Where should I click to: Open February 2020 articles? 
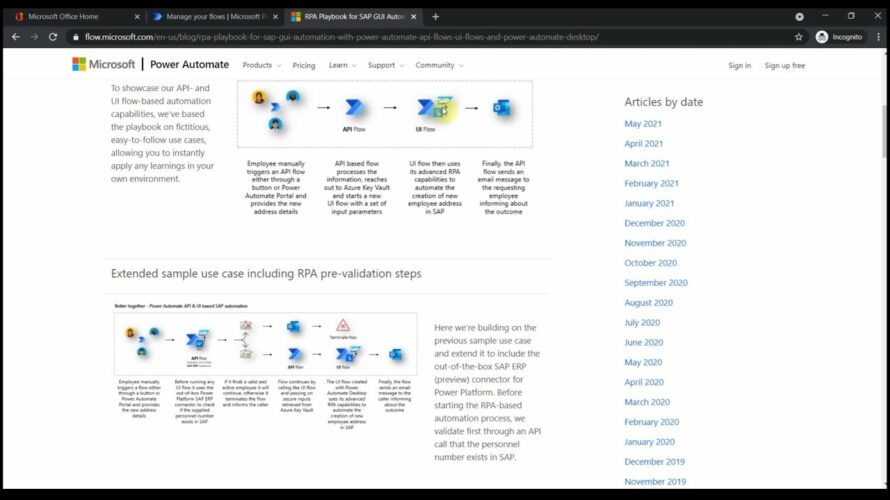coord(652,422)
